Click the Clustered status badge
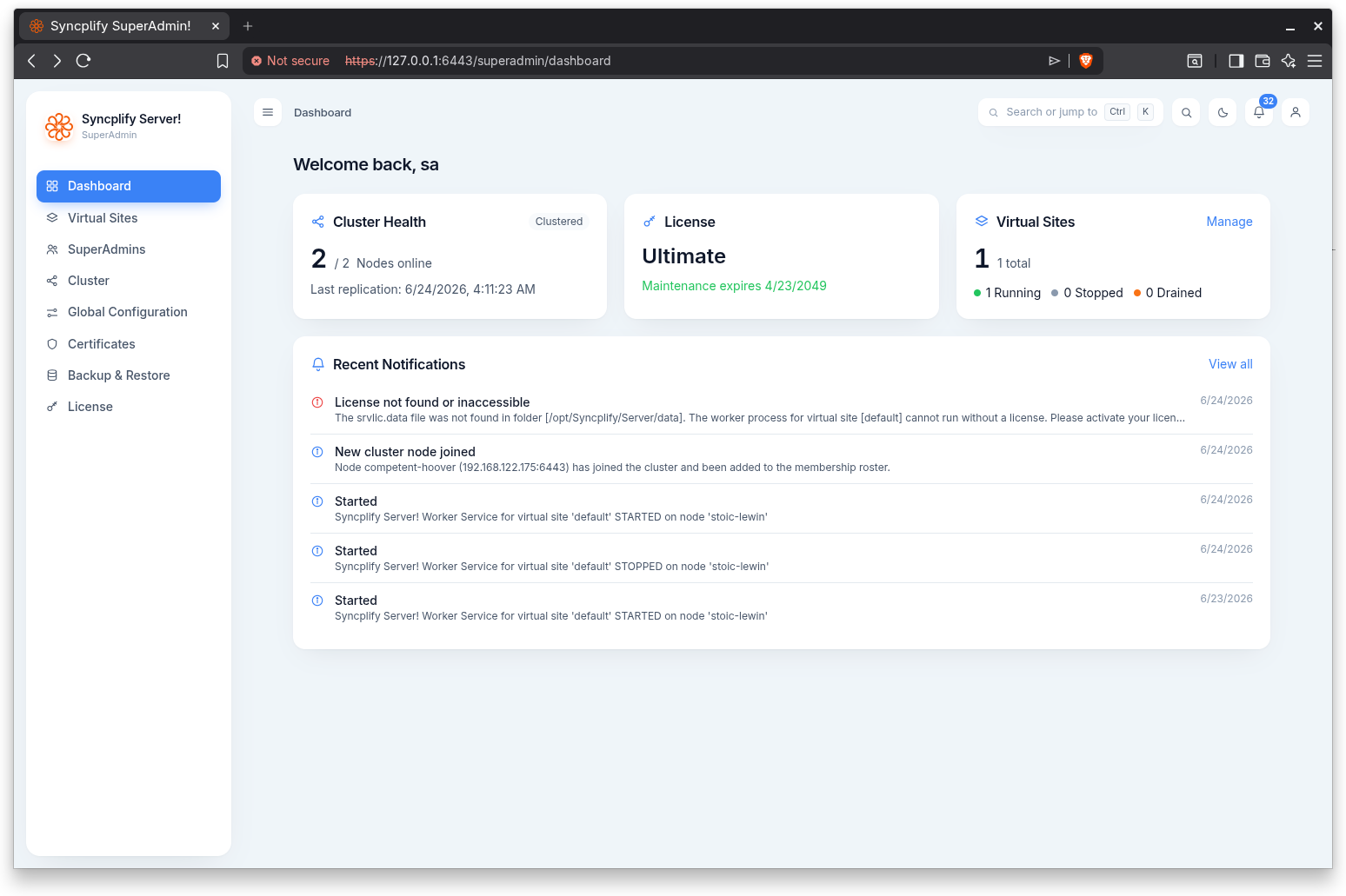The width and height of the screenshot is (1346, 896). (559, 222)
